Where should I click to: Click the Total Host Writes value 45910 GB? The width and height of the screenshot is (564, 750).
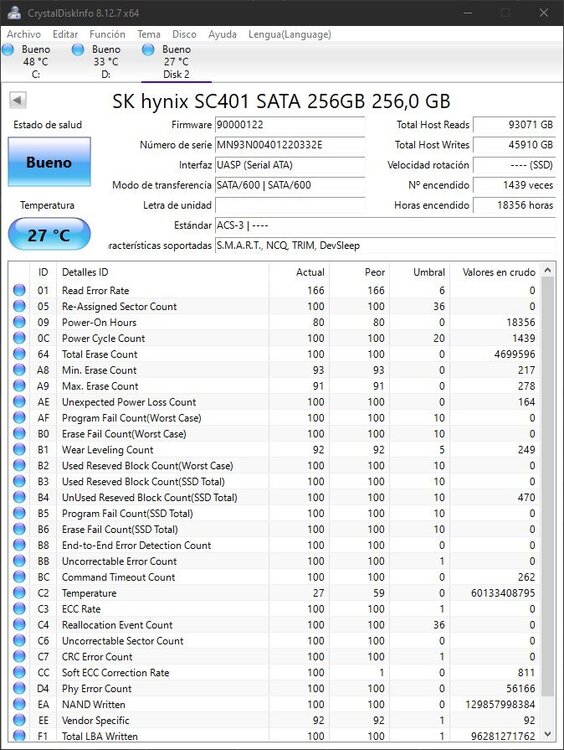coord(514,145)
